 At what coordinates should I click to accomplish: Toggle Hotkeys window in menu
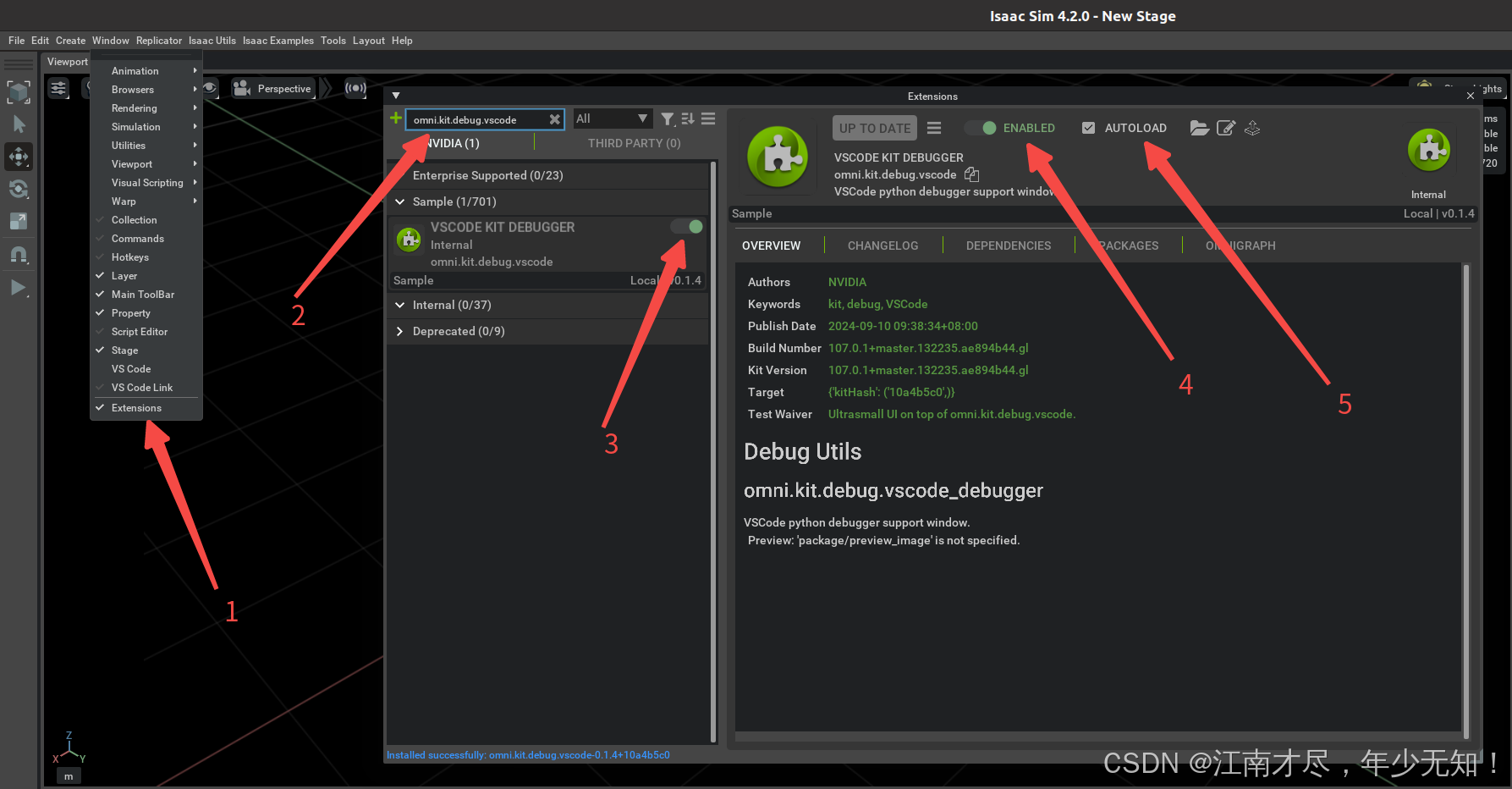click(146, 257)
